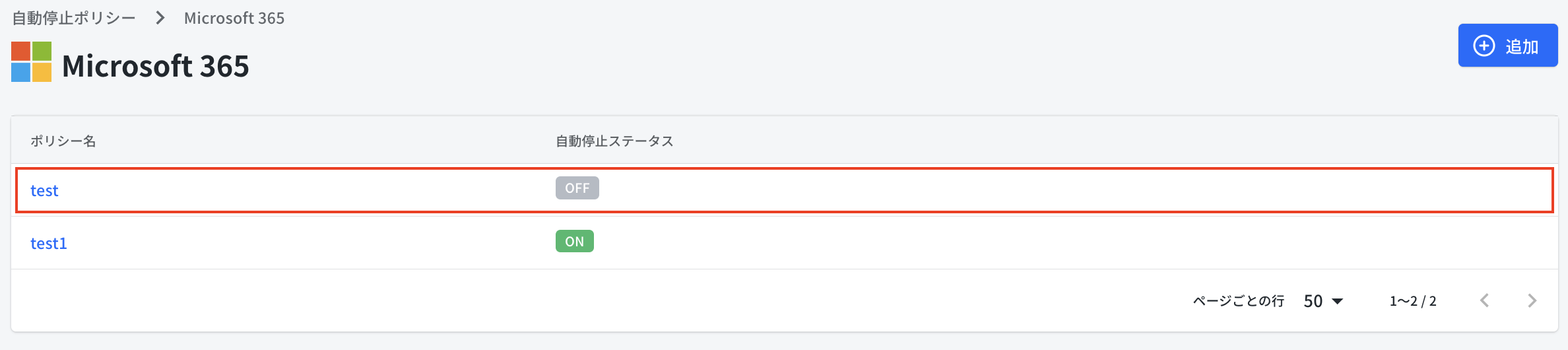Open the test1 policy link

(x=49, y=244)
